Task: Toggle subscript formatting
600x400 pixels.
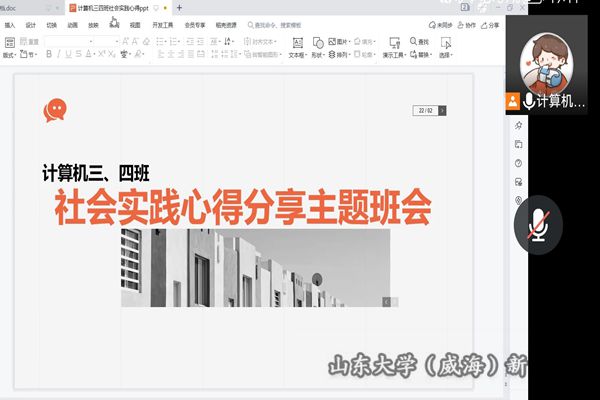Action: coord(111,54)
